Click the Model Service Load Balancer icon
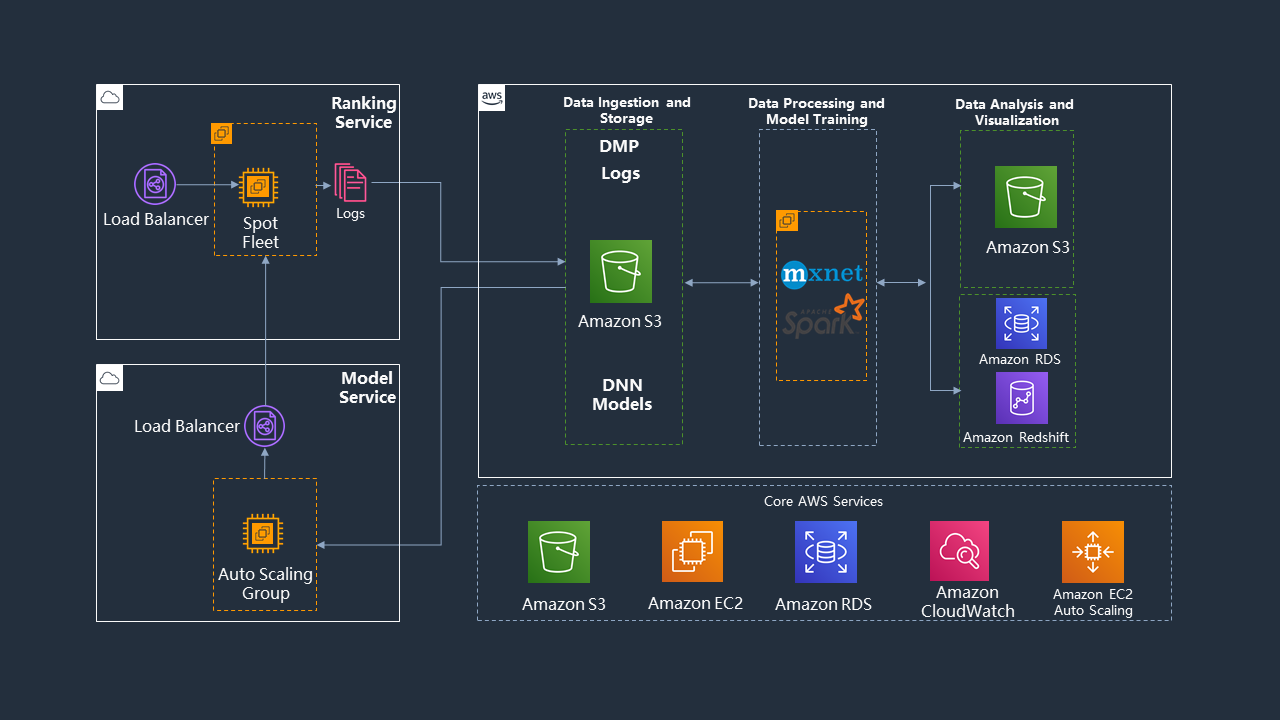This screenshot has width=1280, height=720. 264,427
